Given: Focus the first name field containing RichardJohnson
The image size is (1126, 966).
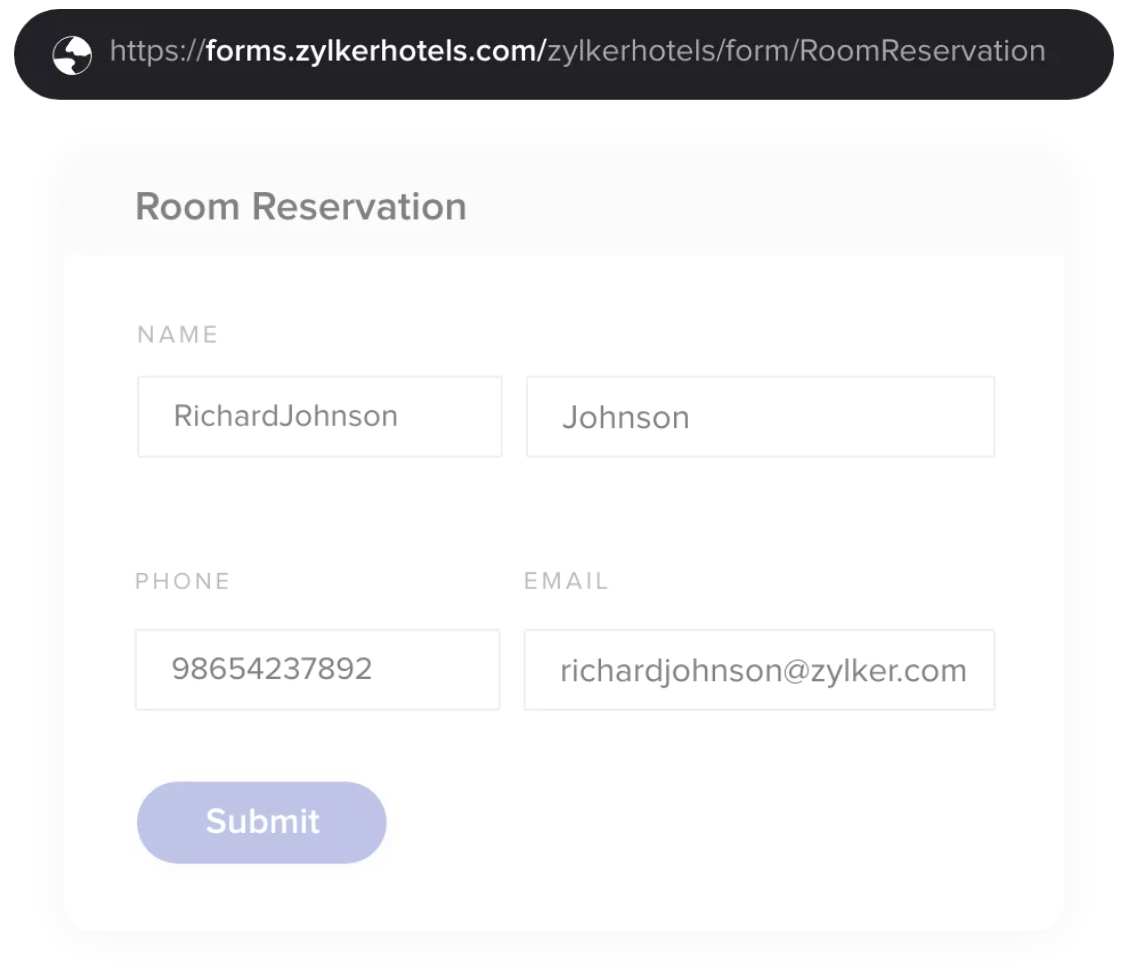Looking at the screenshot, I should click(319, 417).
